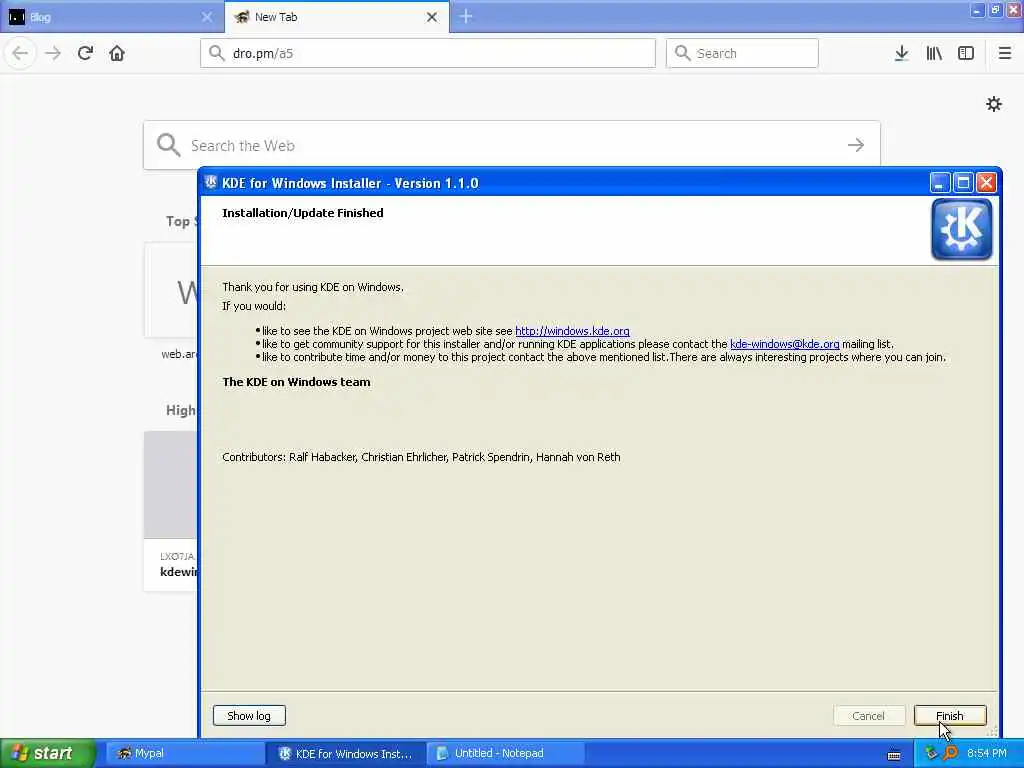Reload the page with refresh icon
1024x768 pixels.
click(x=85, y=53)
